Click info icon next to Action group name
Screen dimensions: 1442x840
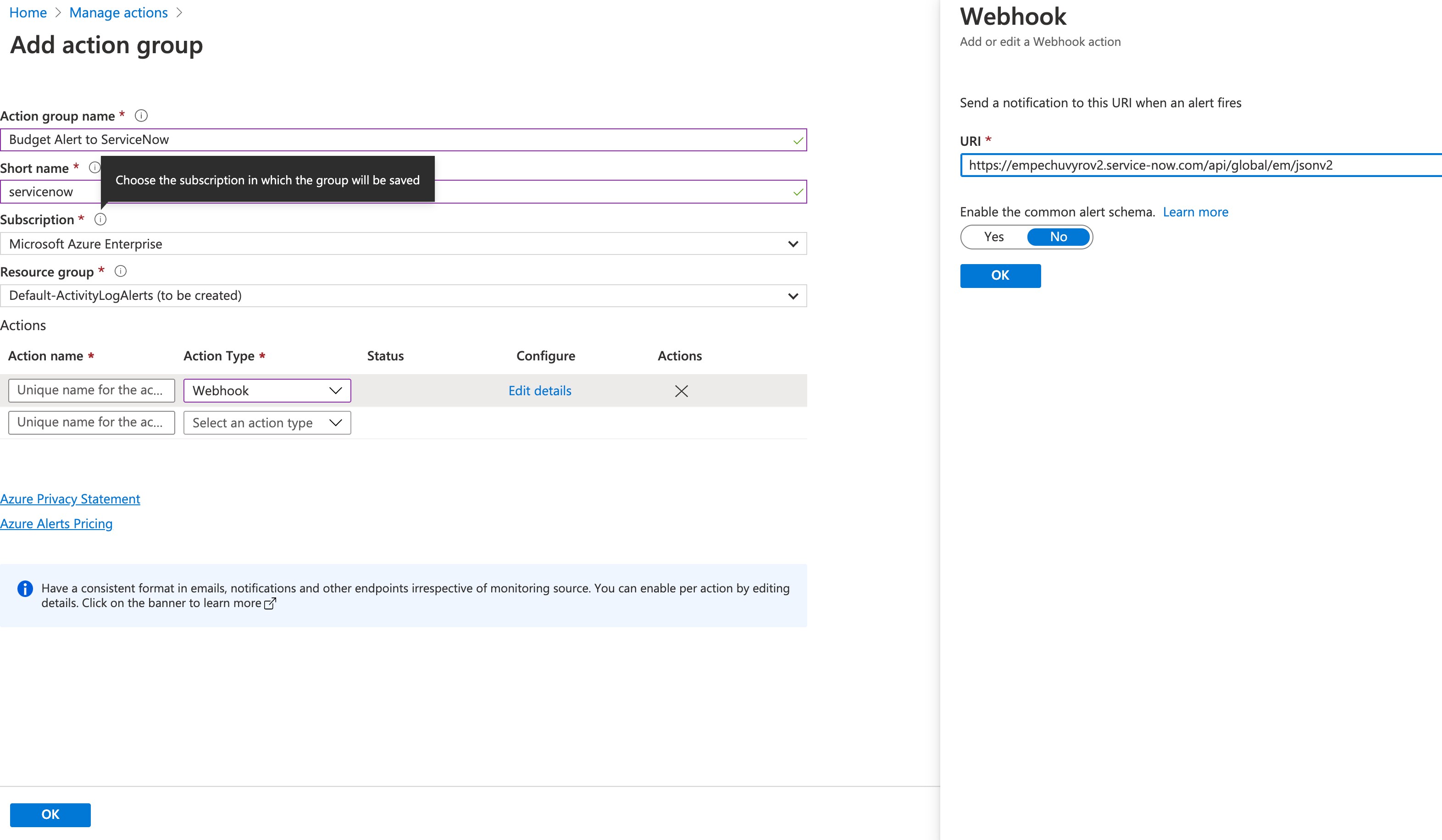[141, 116]
